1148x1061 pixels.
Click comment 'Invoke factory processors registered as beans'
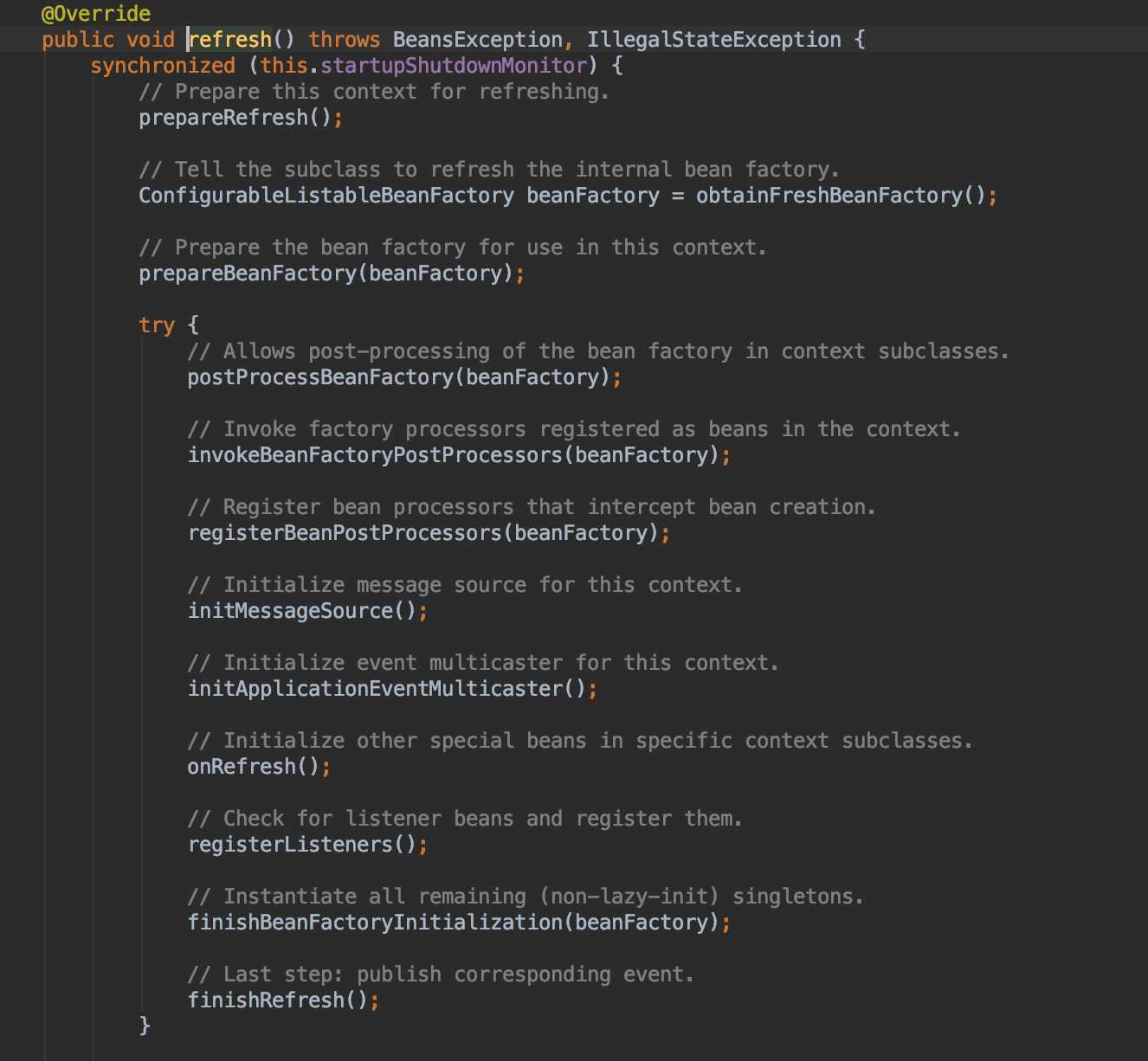(x=574, y=429)
